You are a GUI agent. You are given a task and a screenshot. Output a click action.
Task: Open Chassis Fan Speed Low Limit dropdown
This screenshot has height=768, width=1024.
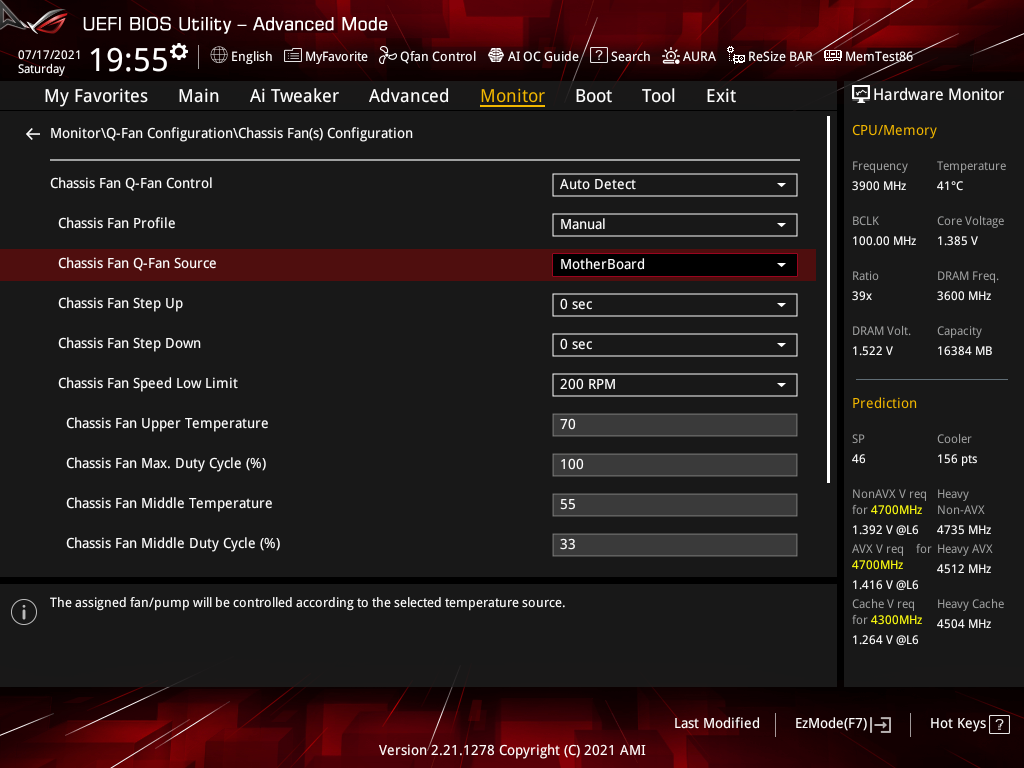[675, 385]
